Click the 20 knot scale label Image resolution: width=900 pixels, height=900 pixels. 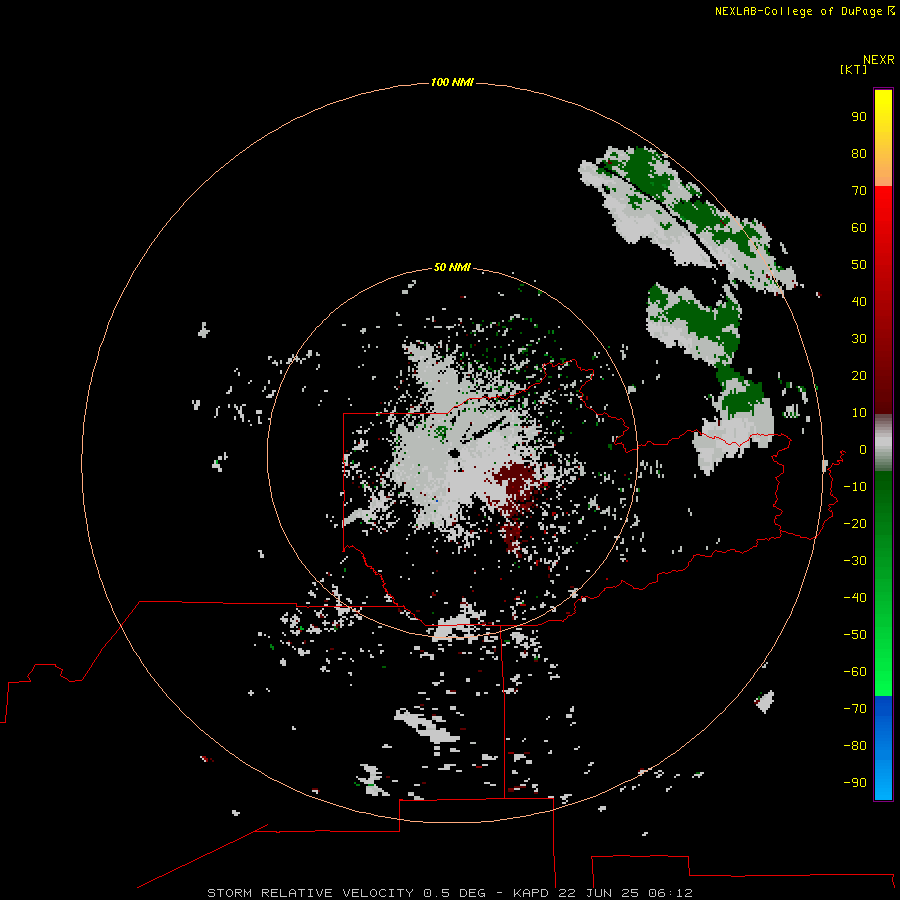tap(859, 376)
